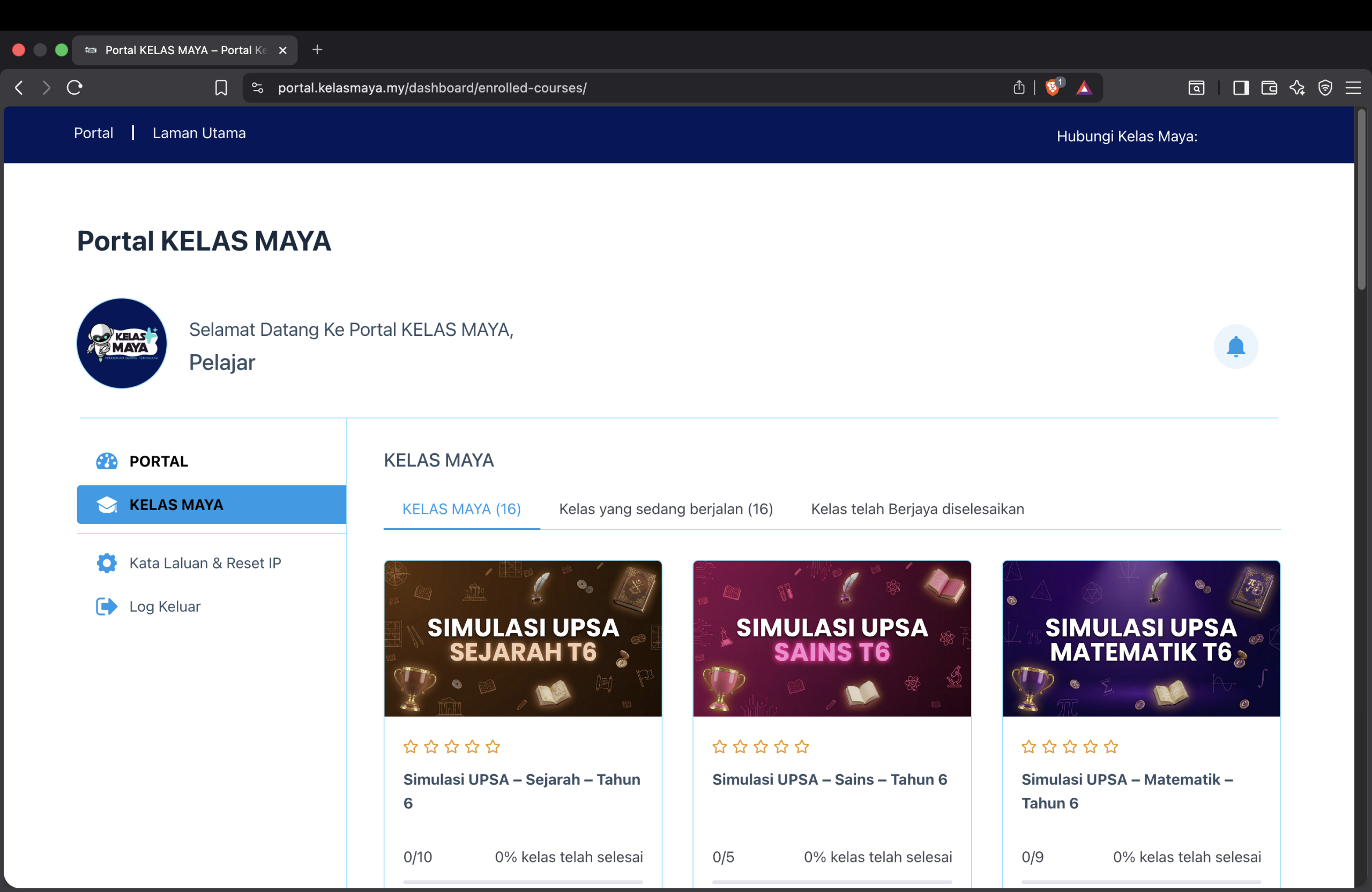Click the graduation cap icon
Screen dimensions: 1372x892
[107, 505]
